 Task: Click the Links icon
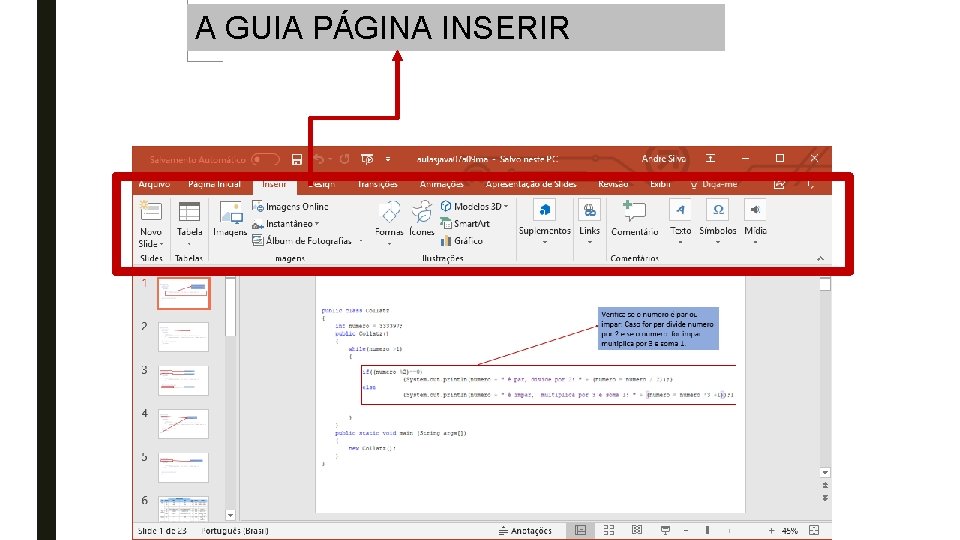[x=590, y=210]
